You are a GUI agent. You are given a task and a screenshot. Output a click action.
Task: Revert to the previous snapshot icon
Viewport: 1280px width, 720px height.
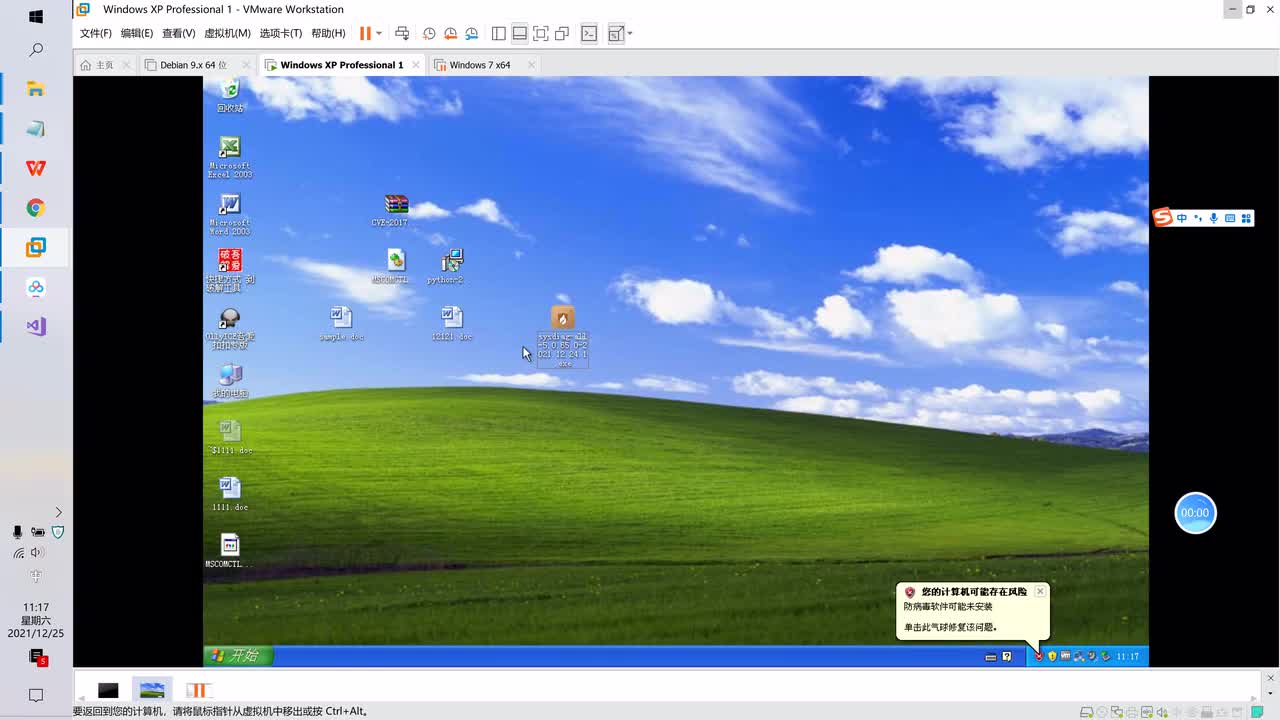pyautogui.click(x=450, y=33)
